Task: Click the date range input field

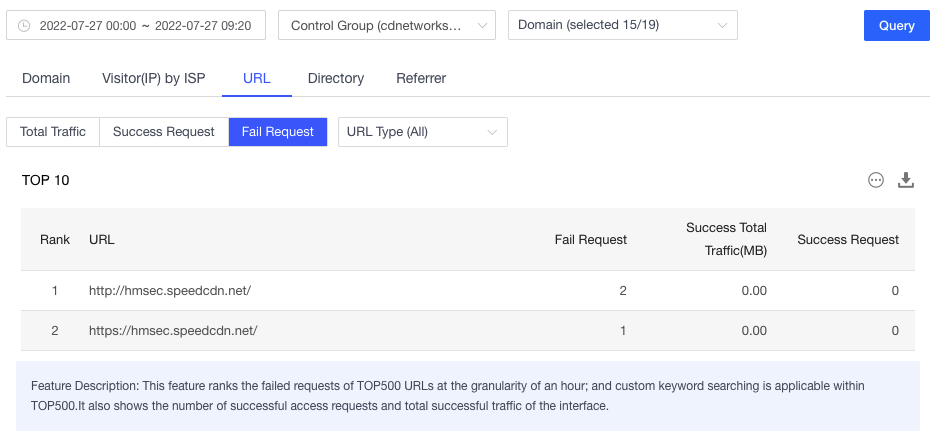Action: tap(146, 26)
